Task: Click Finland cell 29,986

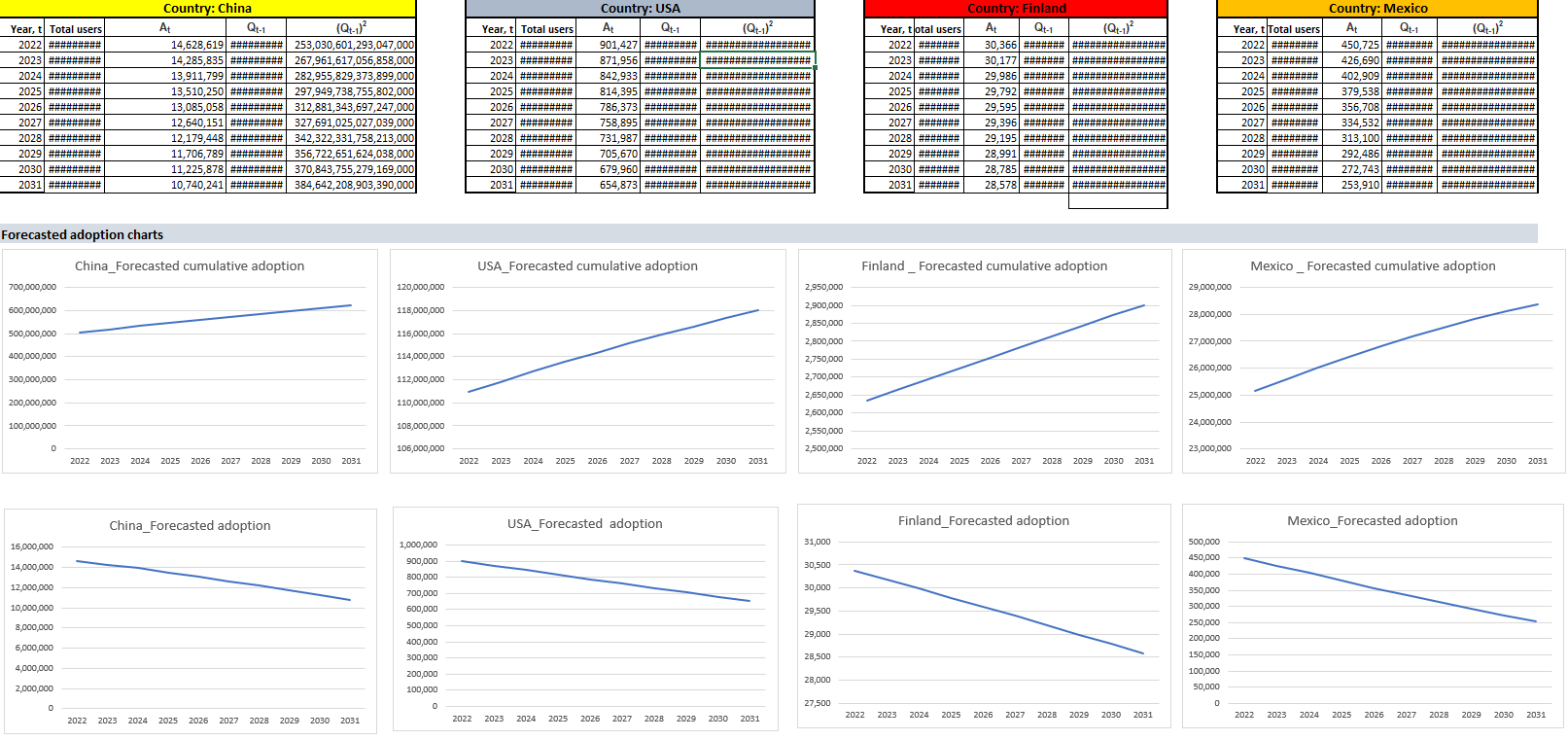Action: 991,76
